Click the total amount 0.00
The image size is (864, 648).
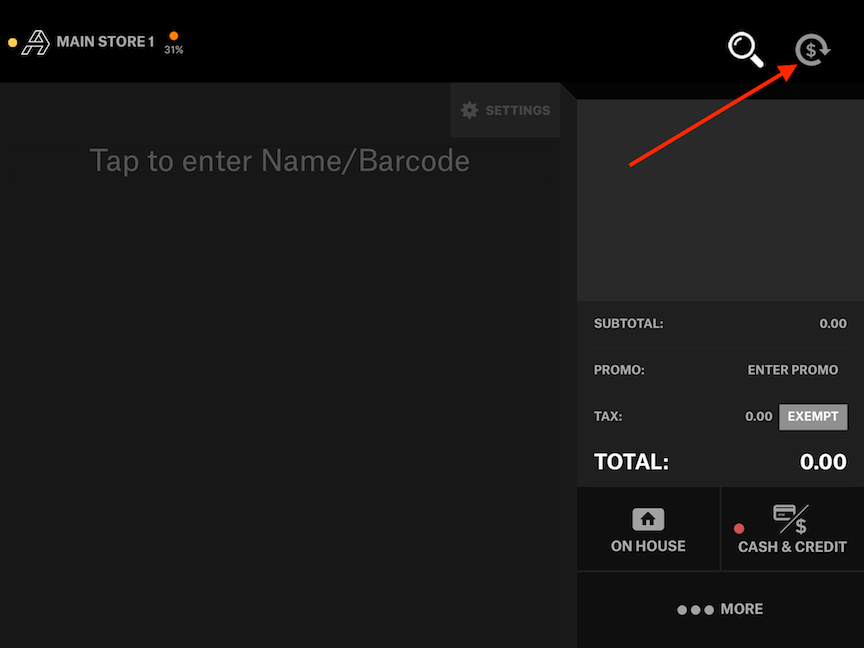coord(823,462)
